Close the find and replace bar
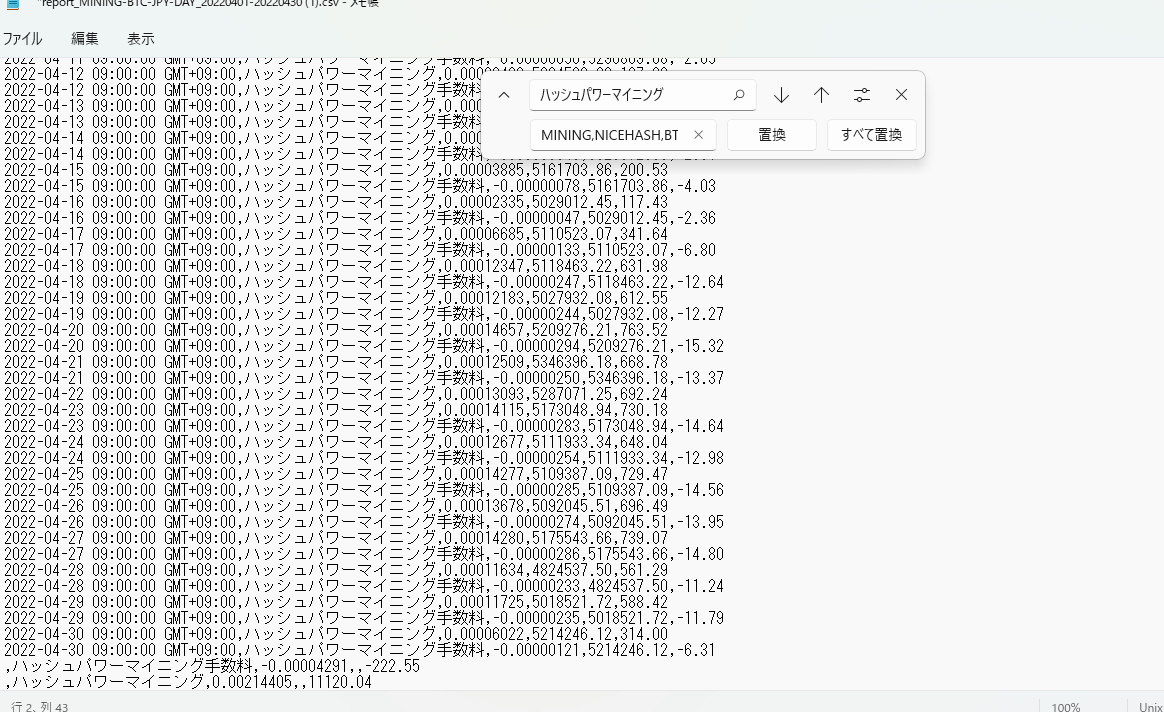This screenshot has height=712, width=1164. 901,95
